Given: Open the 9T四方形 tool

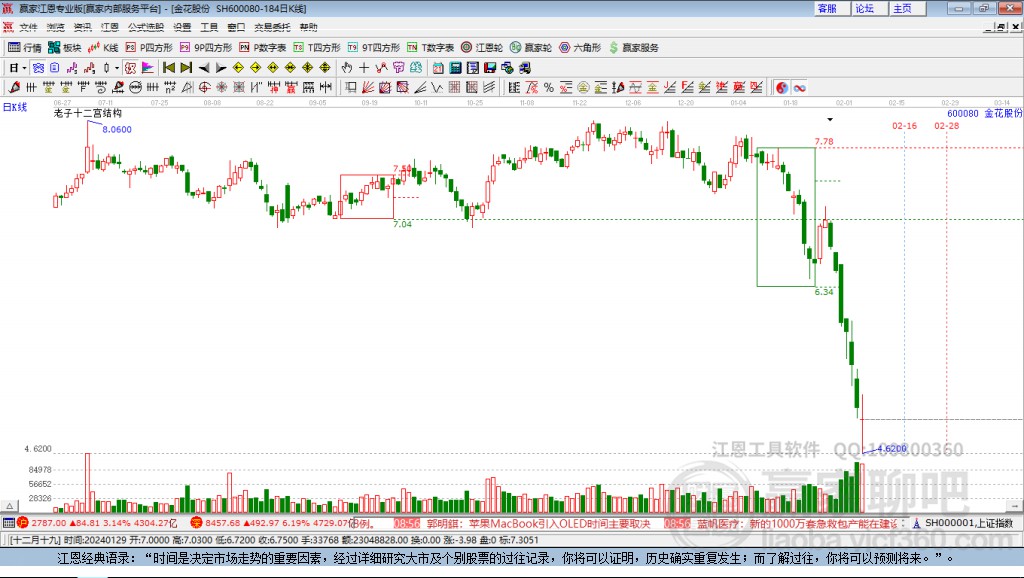Looking at the screenshot, I should 374,48.
